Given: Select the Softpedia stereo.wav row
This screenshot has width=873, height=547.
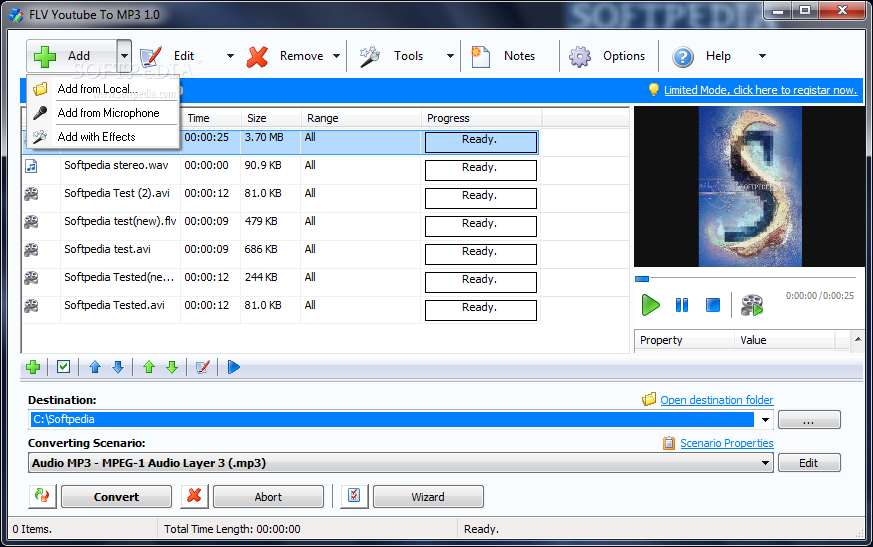Looking at the screenshot, I should click(281, 170).
